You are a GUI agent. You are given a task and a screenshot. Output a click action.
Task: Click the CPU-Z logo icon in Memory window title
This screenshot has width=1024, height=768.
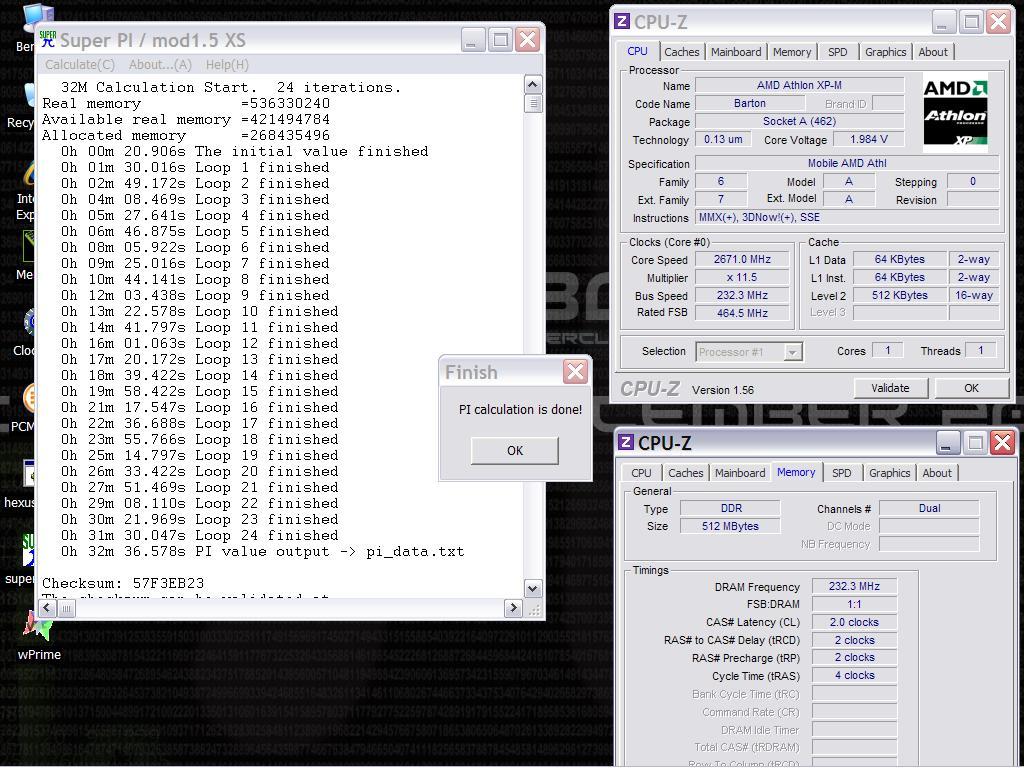pos(626,442)
